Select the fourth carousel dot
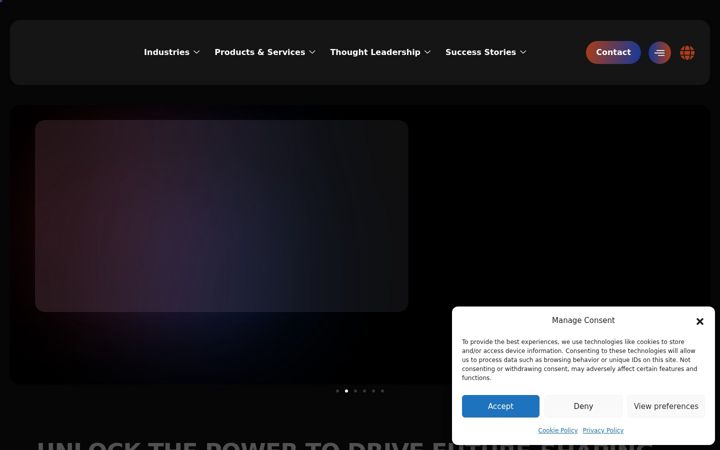720x450 pixels. (364, 391)
